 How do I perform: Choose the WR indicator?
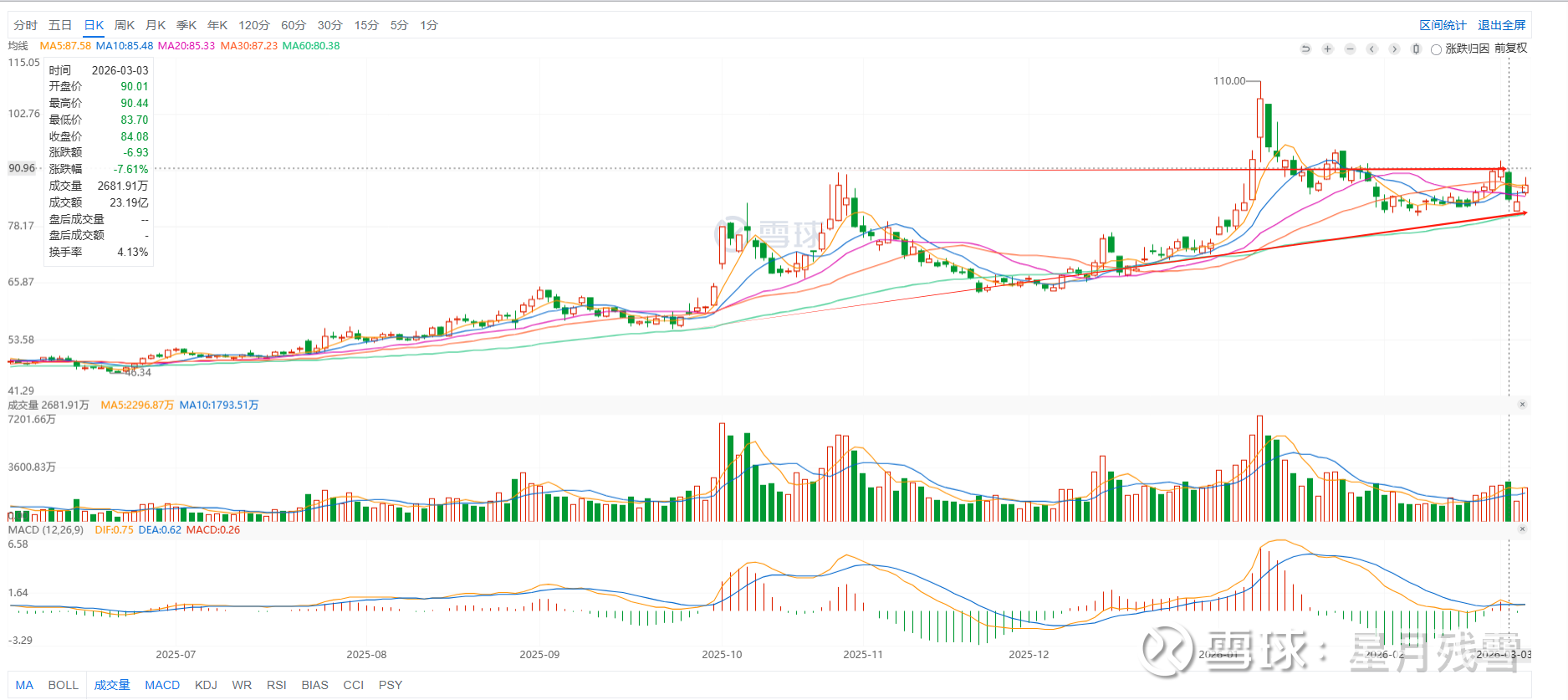pos(242,685)
